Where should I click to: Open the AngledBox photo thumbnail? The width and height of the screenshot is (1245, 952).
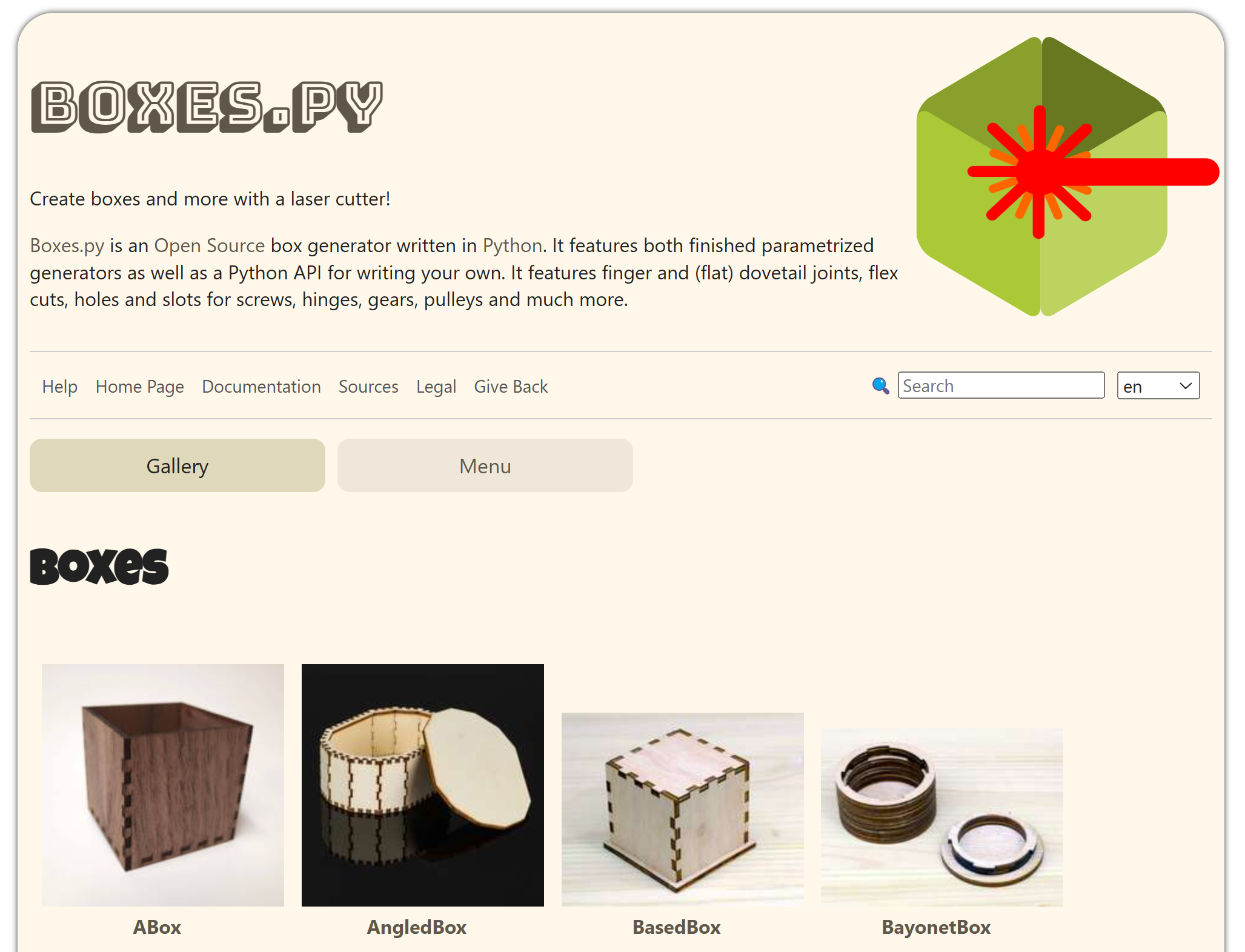tap(423, 785)
